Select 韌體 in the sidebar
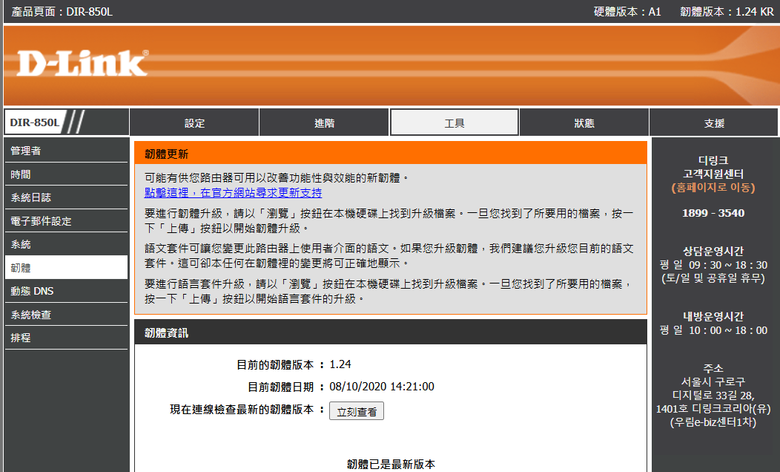Screen dimensions: 780x472 click(66, 268)
